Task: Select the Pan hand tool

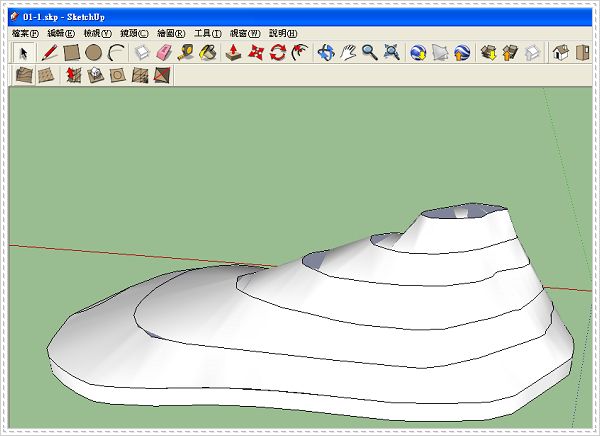Action: 348,52
